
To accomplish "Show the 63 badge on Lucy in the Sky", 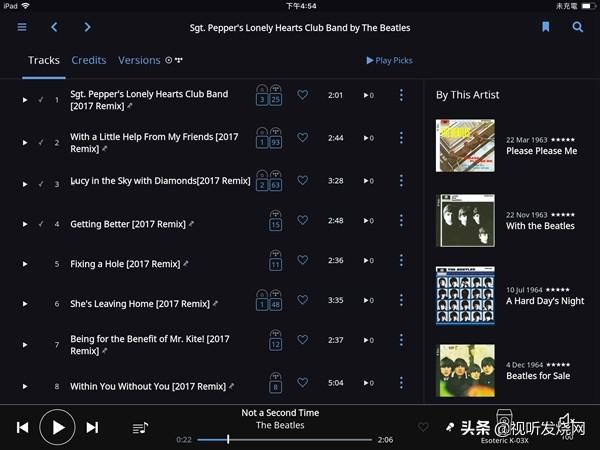I will [x=276, y=181].
